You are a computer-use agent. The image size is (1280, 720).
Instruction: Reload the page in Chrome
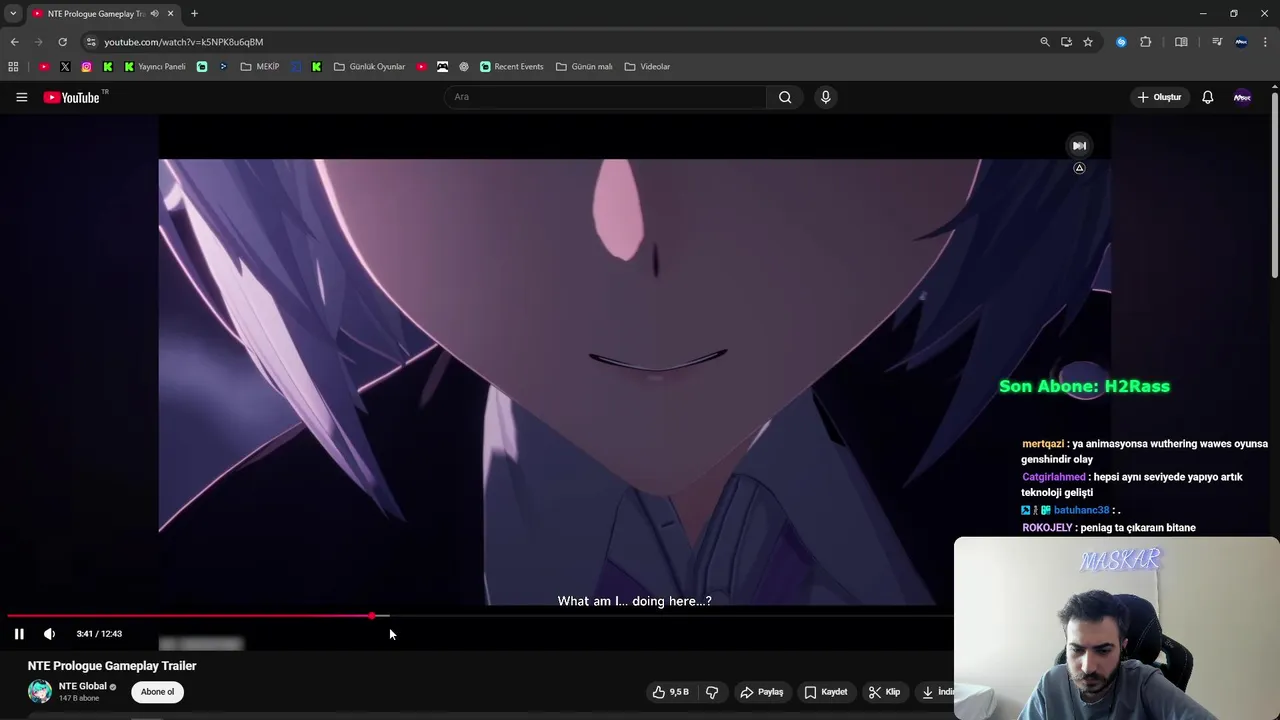tap(62, 42)
